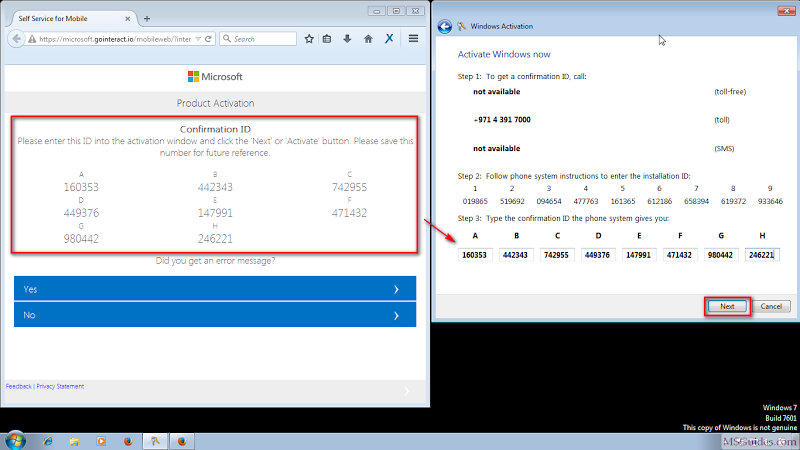The width and height of the screenshot is (800, 450).
Task: Expand the URL bar history dropdown
Action: (198, 39)
